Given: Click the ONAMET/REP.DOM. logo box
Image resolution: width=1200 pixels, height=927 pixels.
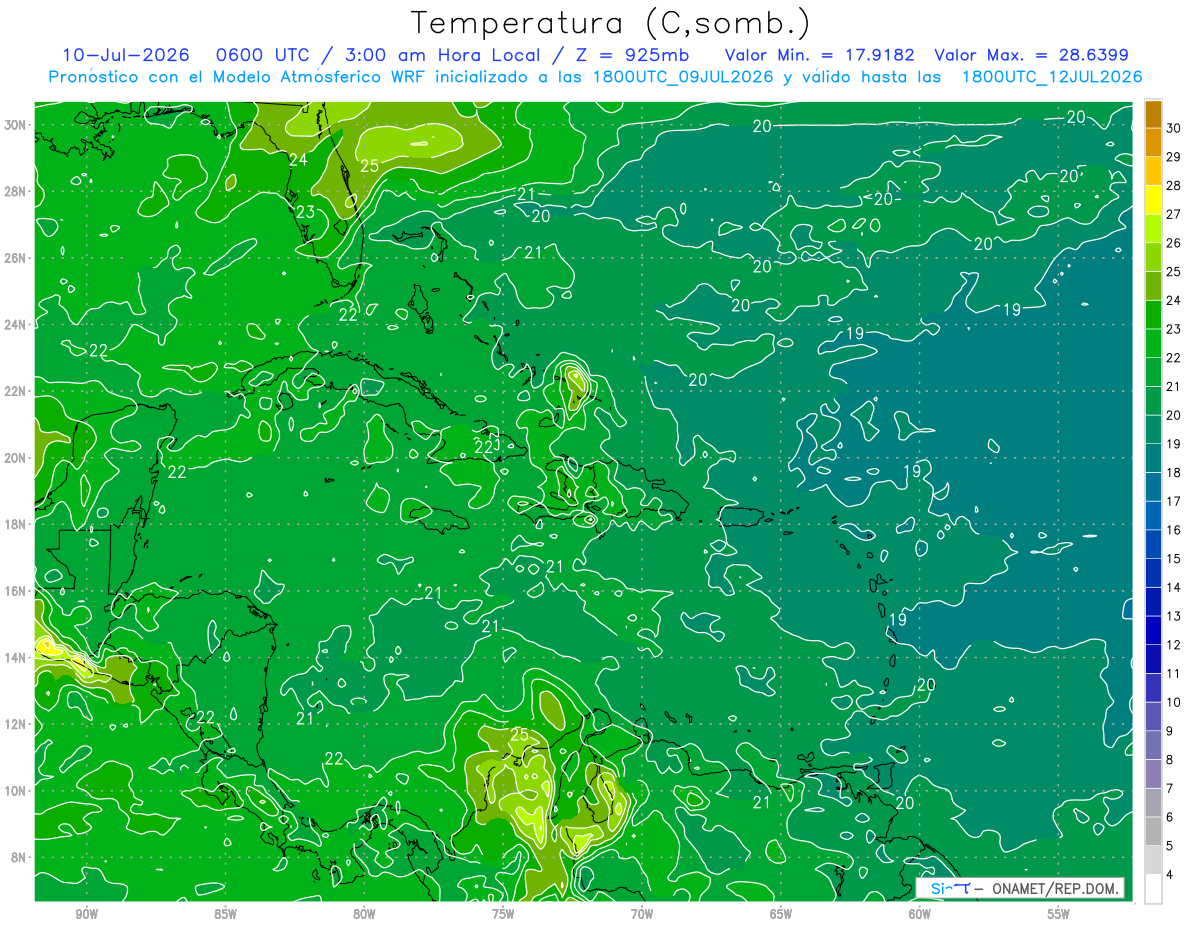Looking at the screenshot, I should click(x=1020, y=888).
